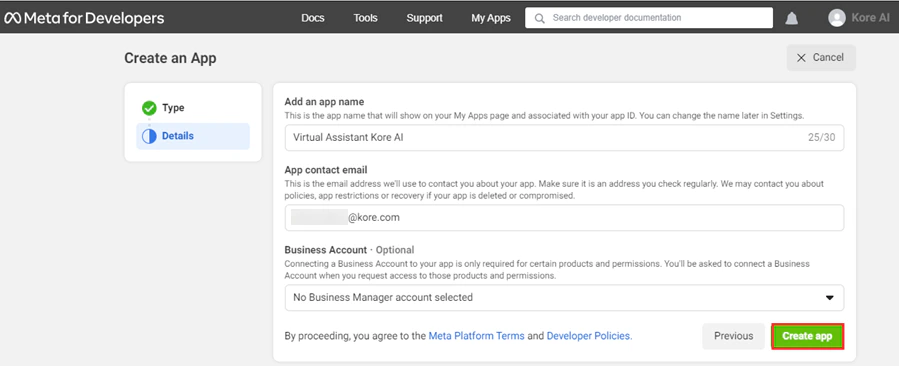Focus the Search developer documentation field

coord(649,18)
